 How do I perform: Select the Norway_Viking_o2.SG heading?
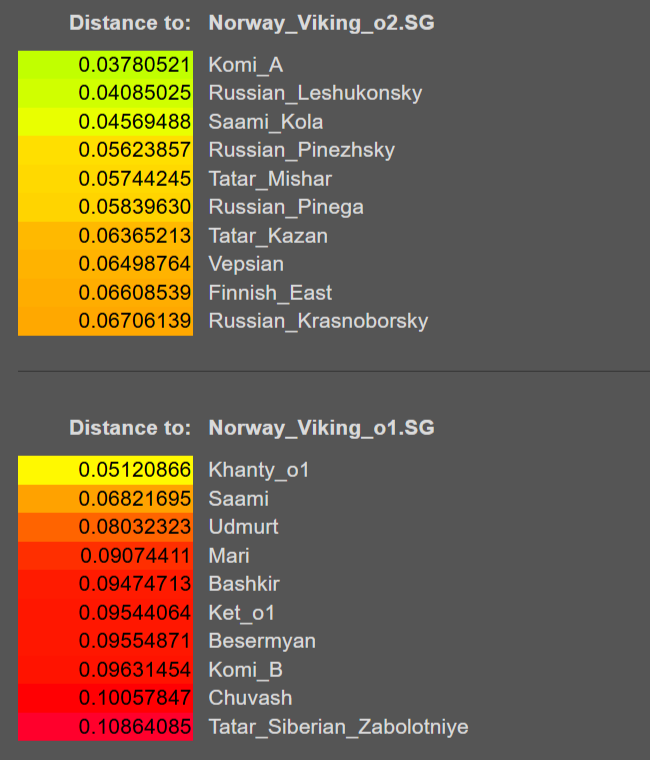point(321,23)
